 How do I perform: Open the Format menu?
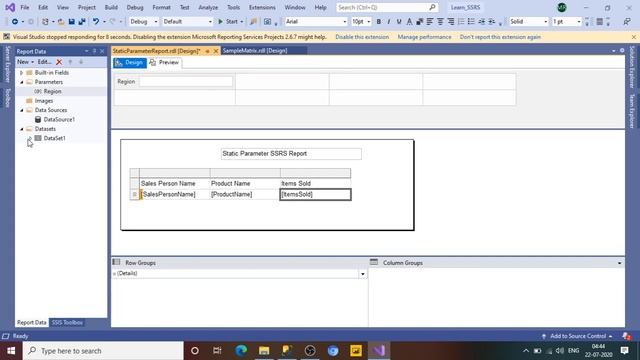coord(162,7)
